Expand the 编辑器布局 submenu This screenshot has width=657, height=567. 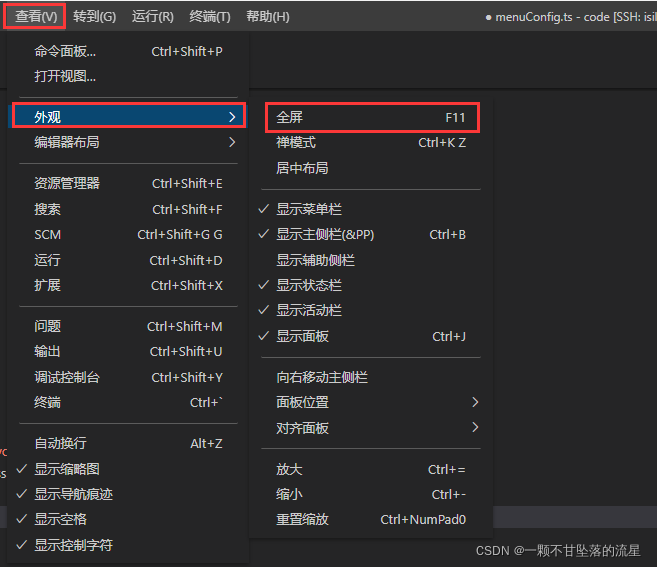[128, 142]
